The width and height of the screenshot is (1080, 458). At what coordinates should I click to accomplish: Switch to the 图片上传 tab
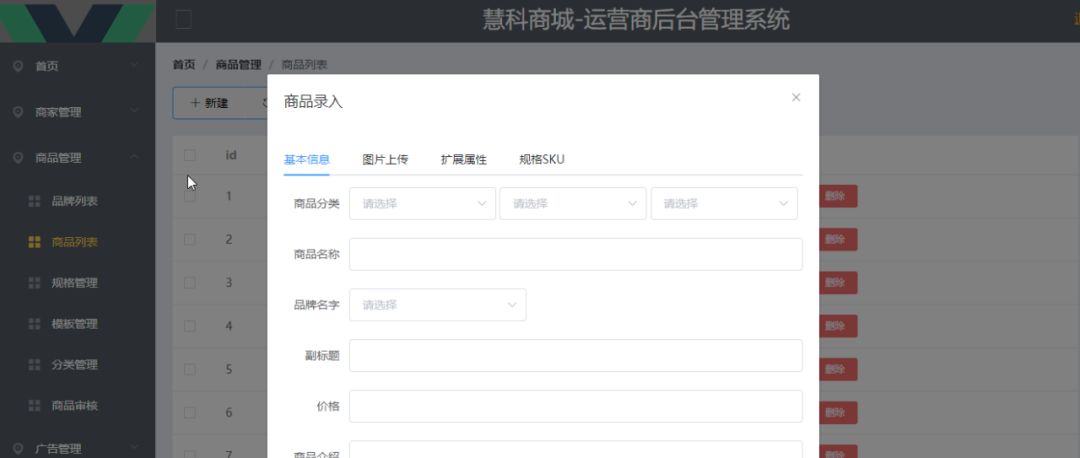385,159
